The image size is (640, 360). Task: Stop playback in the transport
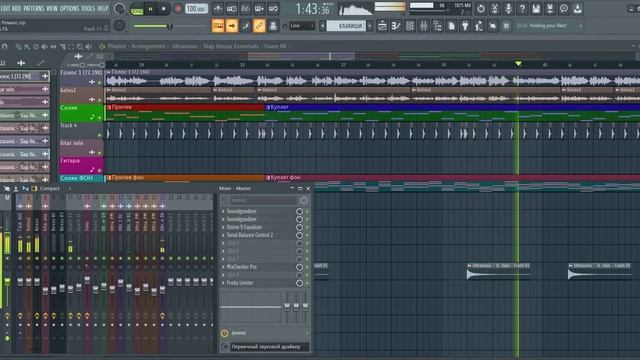pos(164,9)
